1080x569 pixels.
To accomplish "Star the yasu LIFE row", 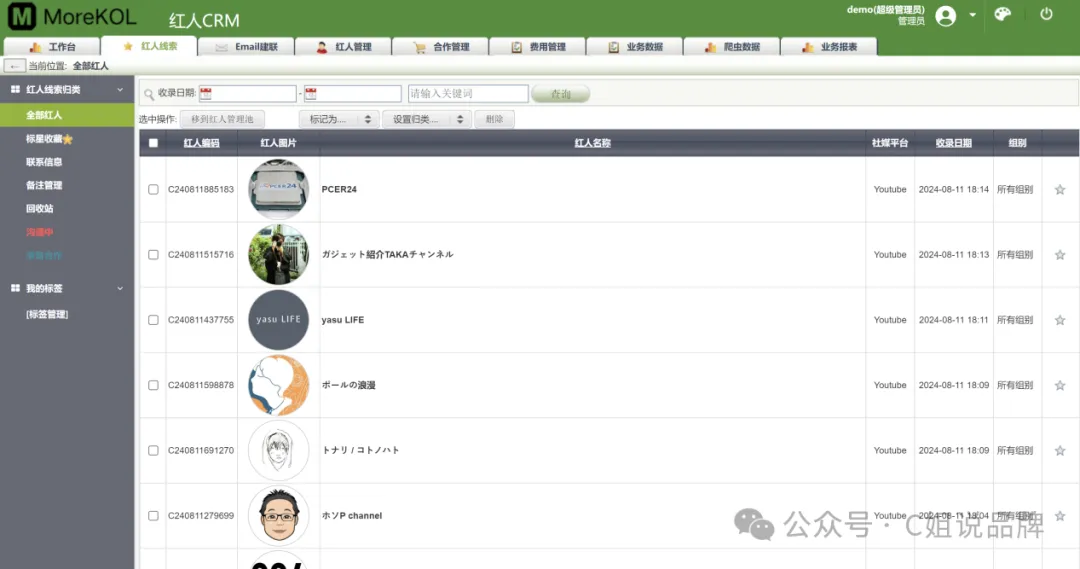I will (x=1060, y=320).
